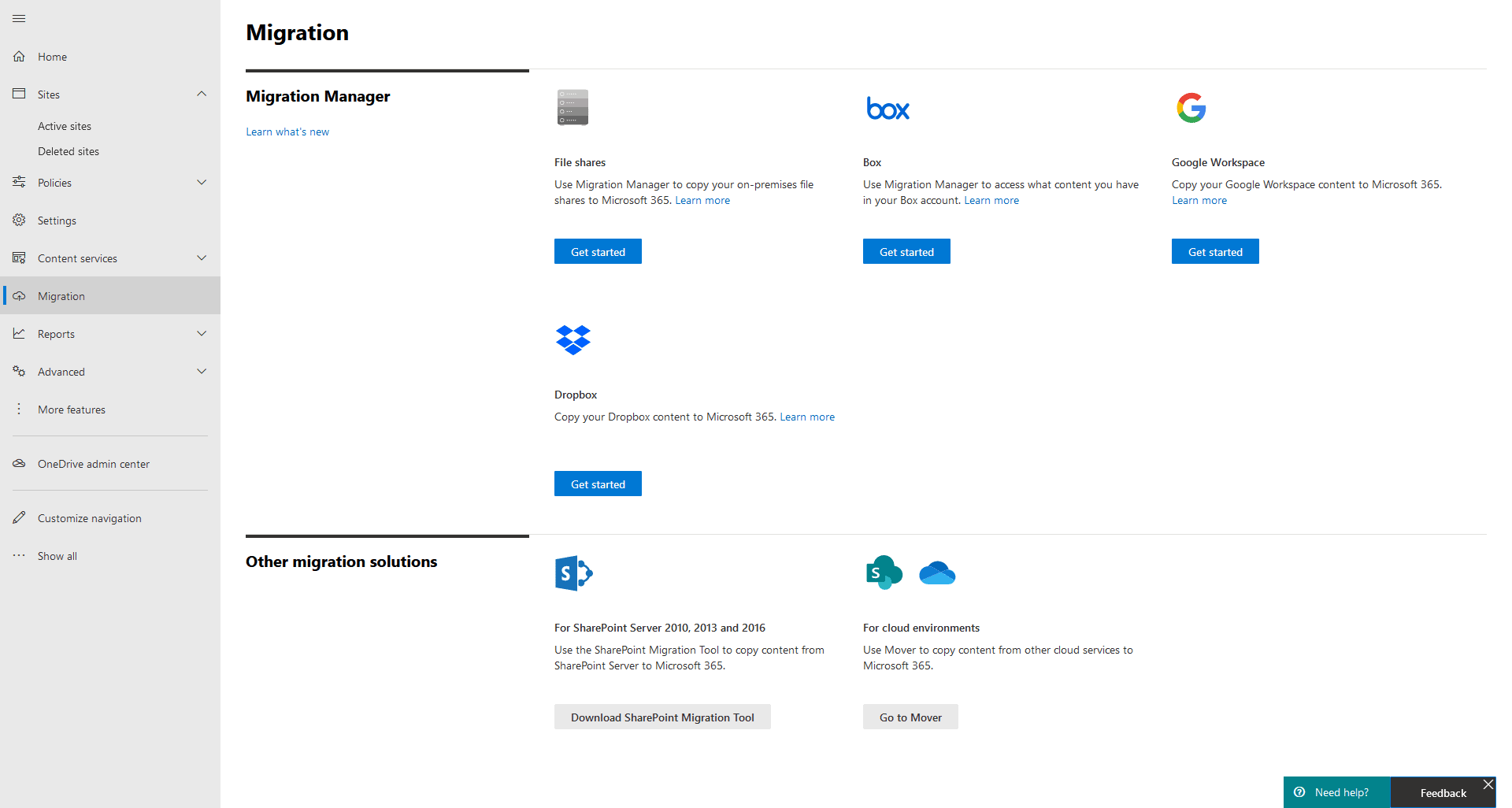Click Go to Mover button
This screenshot has width=1512, height=808.
pos(910,717)
